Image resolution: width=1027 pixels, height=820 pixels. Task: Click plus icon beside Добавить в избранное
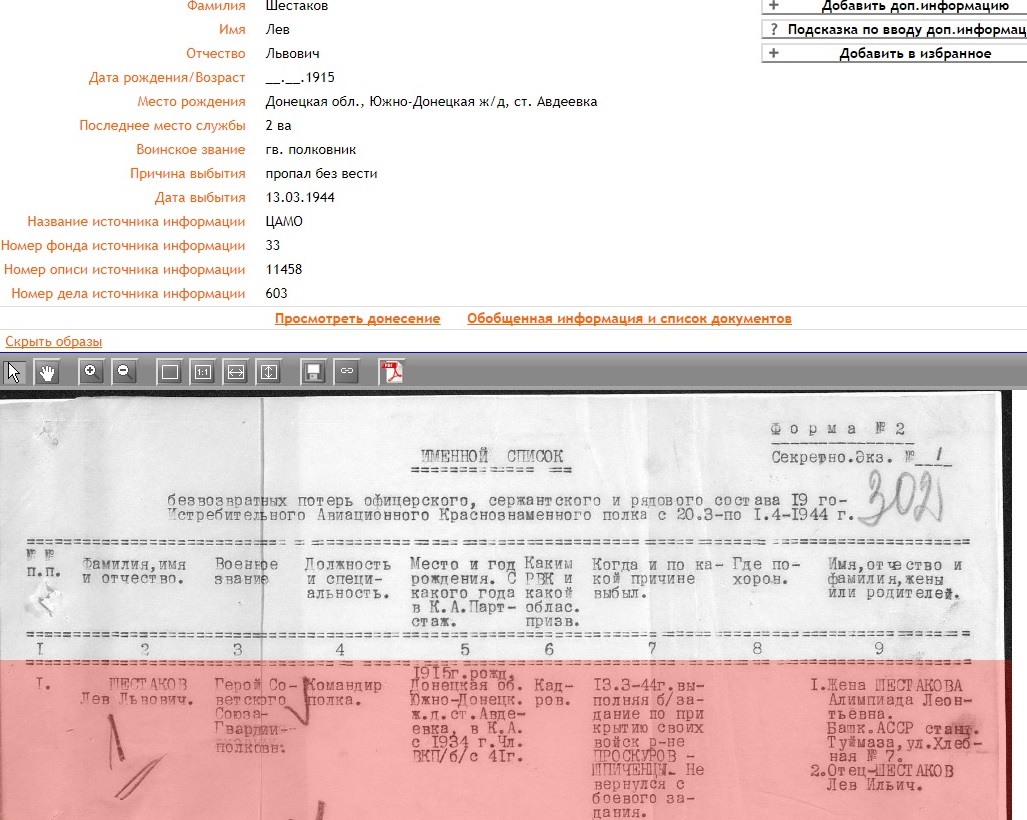pyautogui.click(x=774, y=53)
